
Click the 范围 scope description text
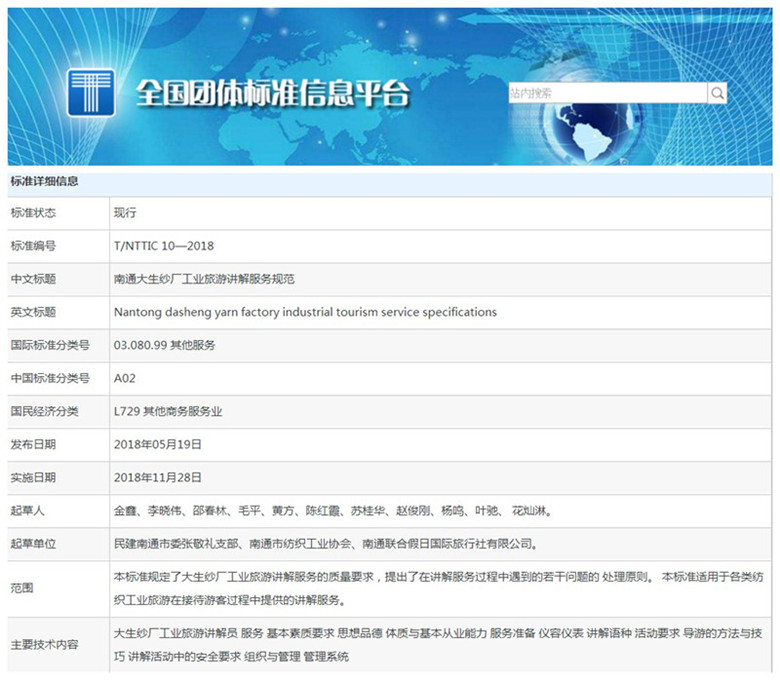400,588
